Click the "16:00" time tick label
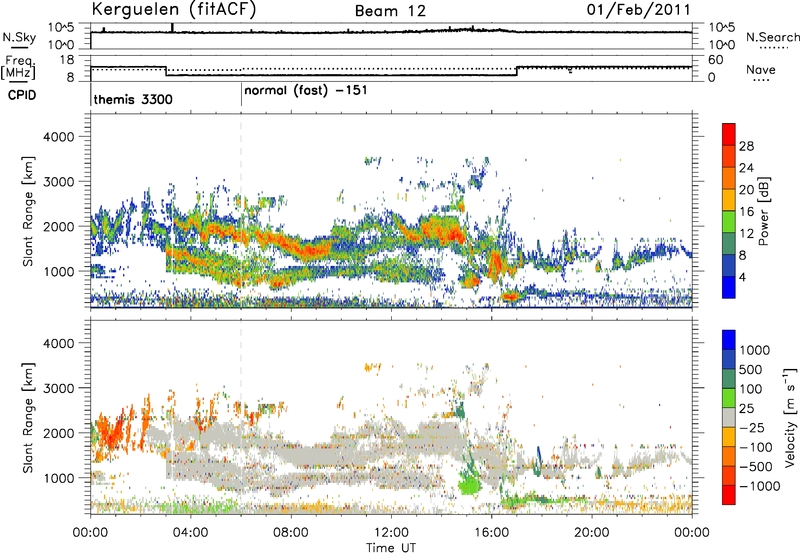This screenshot has height=554, width=800. [x=491, y=533]
